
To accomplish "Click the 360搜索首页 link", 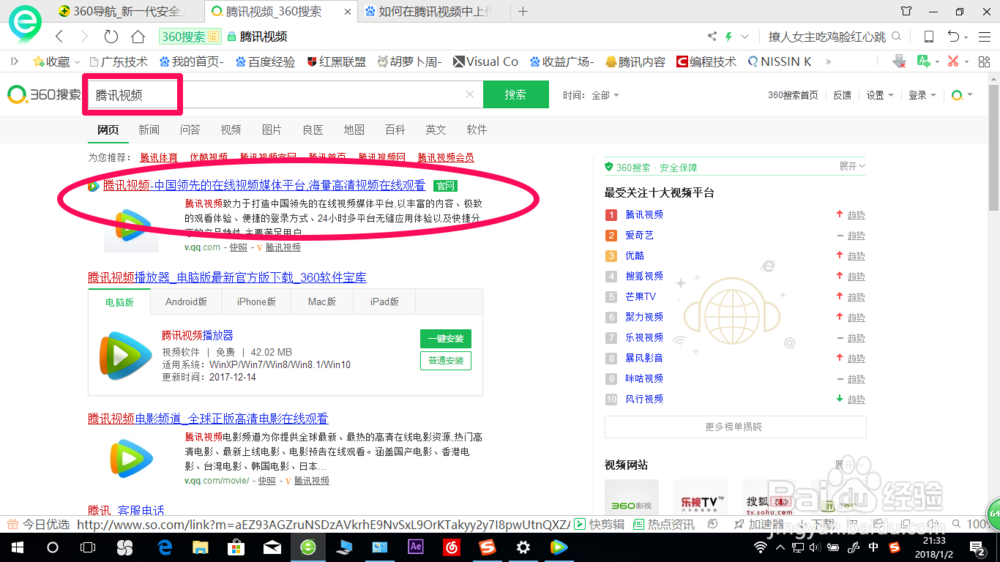I will click(x=793, y=95).
